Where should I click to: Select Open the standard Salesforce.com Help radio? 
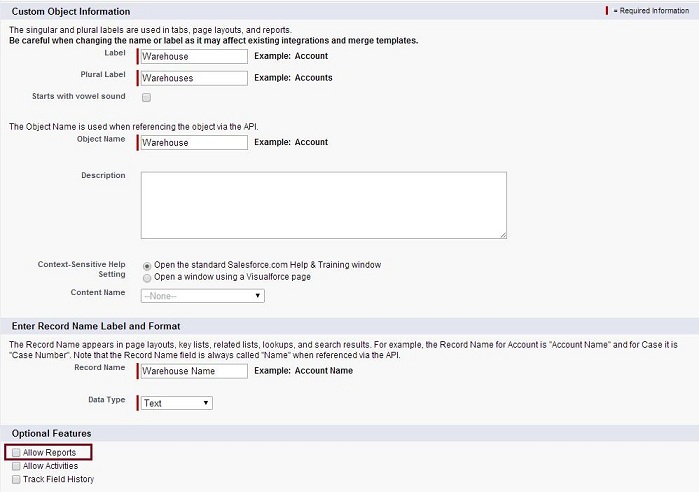147,266
